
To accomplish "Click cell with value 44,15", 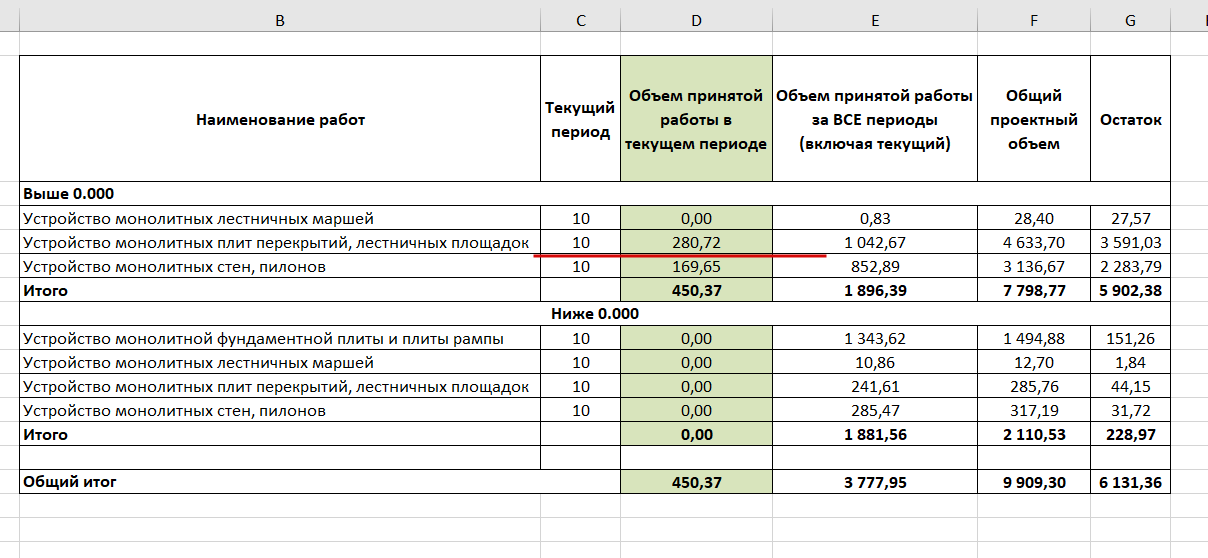I will click(x=1130, y=387).
